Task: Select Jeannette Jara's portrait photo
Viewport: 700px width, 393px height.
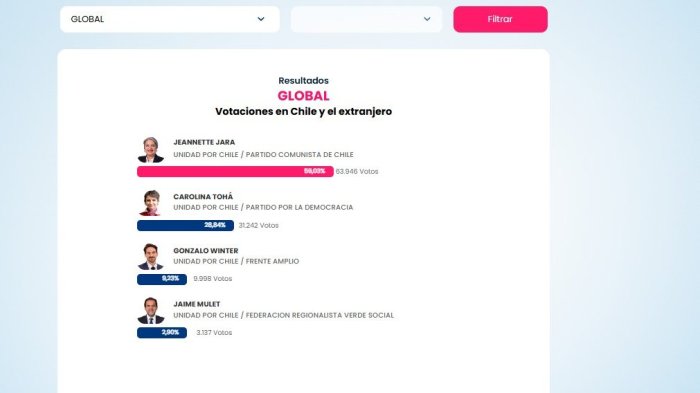Action: pos(151,150)
